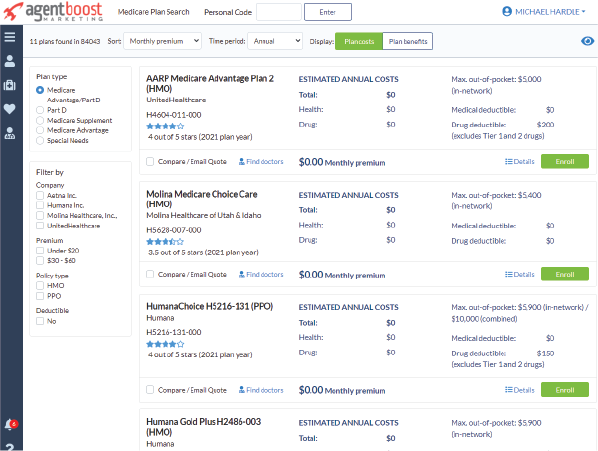Open the medical kit sidebar icon

click(x=10, y=85)
